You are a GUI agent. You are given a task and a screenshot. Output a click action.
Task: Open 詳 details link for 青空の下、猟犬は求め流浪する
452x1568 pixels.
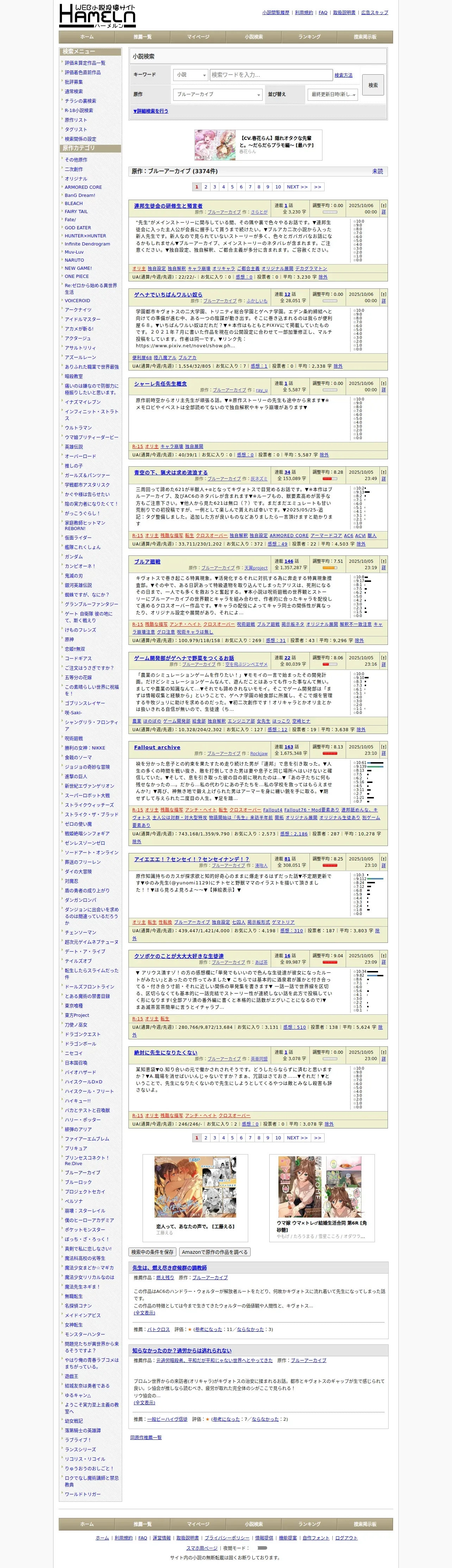point(383,479)
